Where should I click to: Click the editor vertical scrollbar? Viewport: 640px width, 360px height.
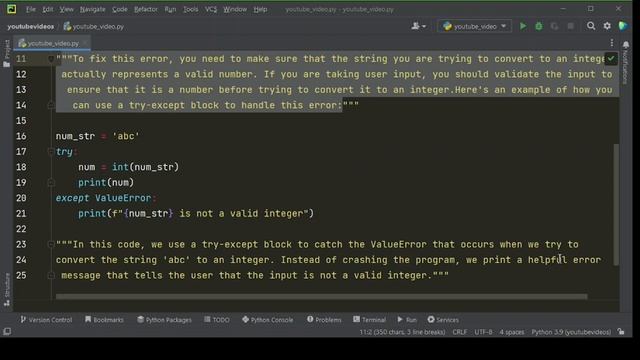point(616,204)
